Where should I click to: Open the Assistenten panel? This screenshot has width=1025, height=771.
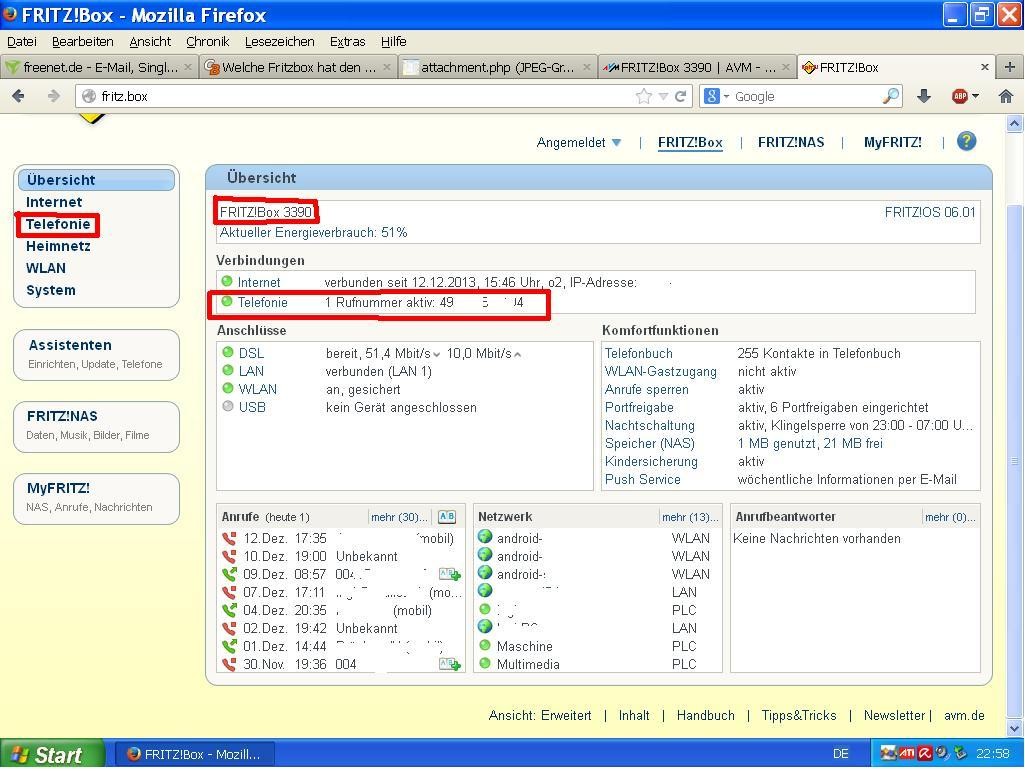(96, 354)
